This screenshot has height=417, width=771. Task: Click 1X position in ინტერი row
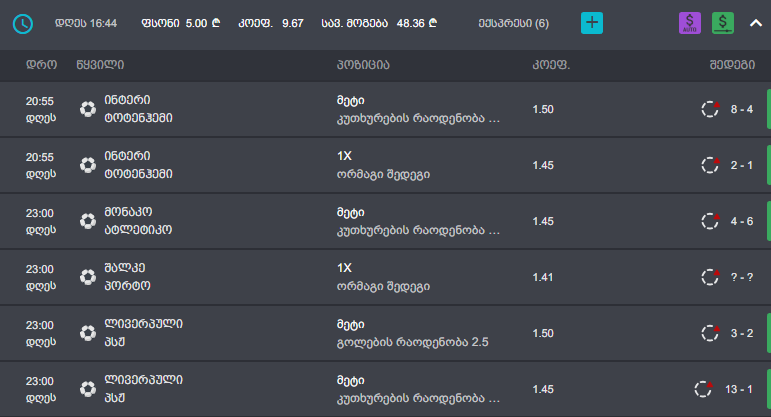[344, 156]
